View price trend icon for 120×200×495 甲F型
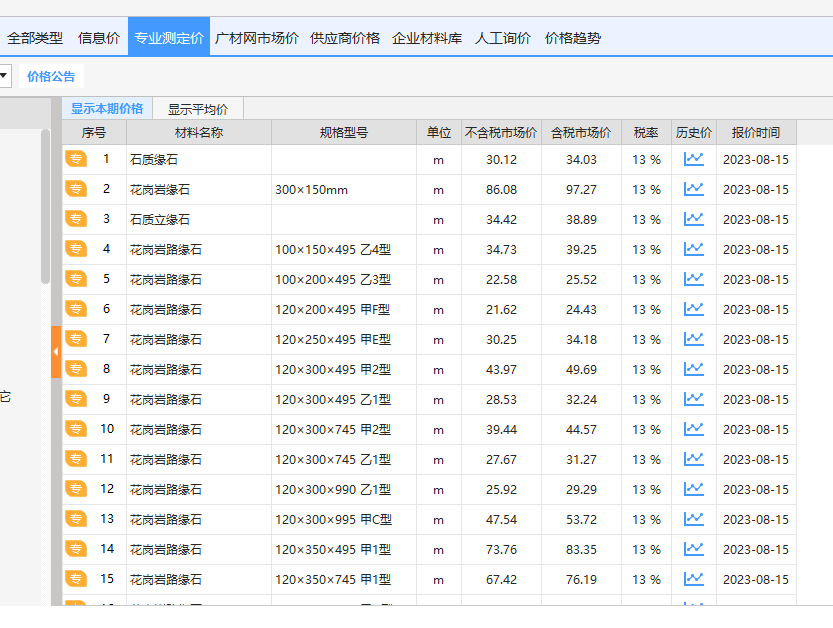 coord(693,309)
